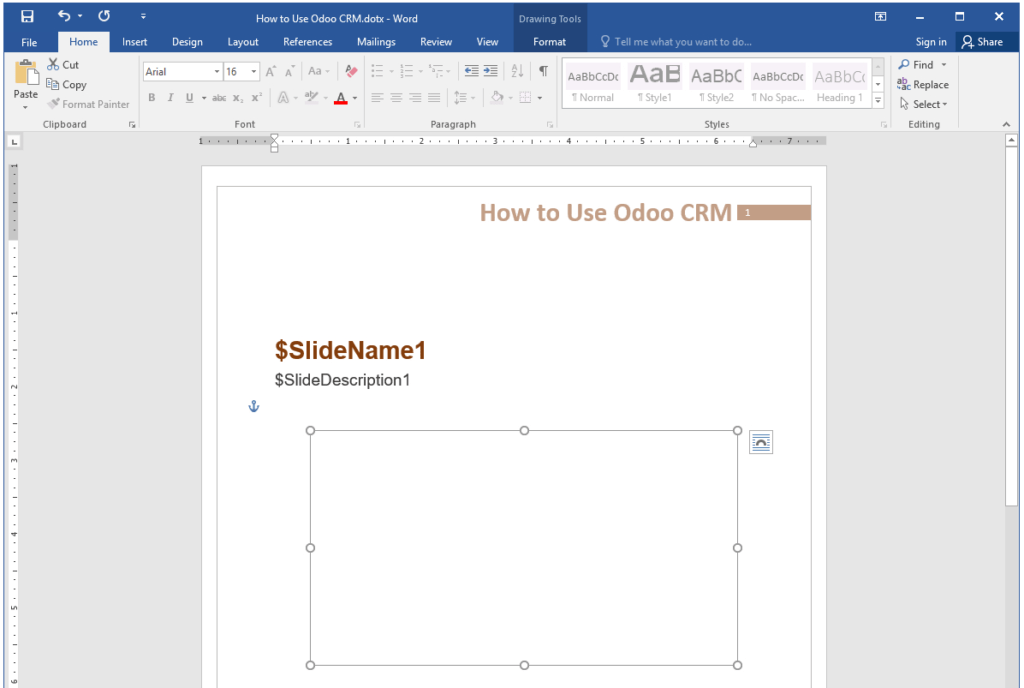Viewport: 1024px width, 688px height.
Task: Enable subscript formatting
Action: pyautogui.click(x=237, y=98)
